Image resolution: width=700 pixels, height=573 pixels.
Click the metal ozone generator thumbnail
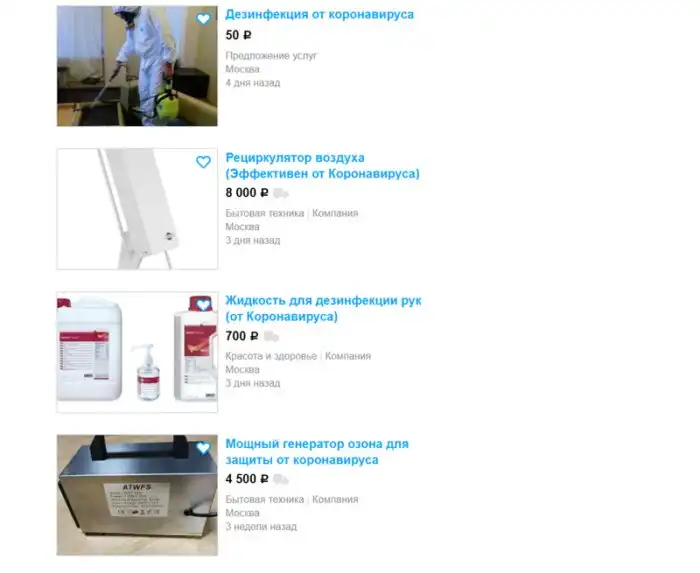point(137,495)
